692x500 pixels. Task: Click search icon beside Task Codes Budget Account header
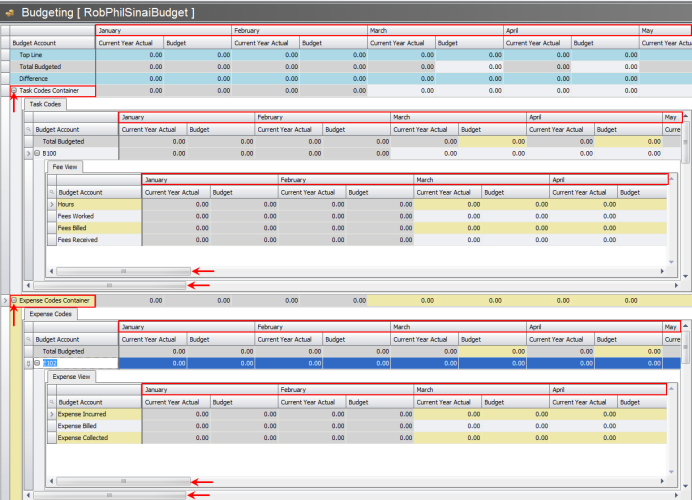[x=28, y=130]
